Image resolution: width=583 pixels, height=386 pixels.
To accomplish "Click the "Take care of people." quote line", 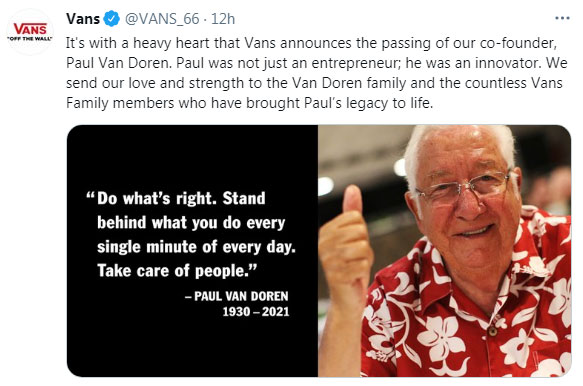I will (177, 270).
